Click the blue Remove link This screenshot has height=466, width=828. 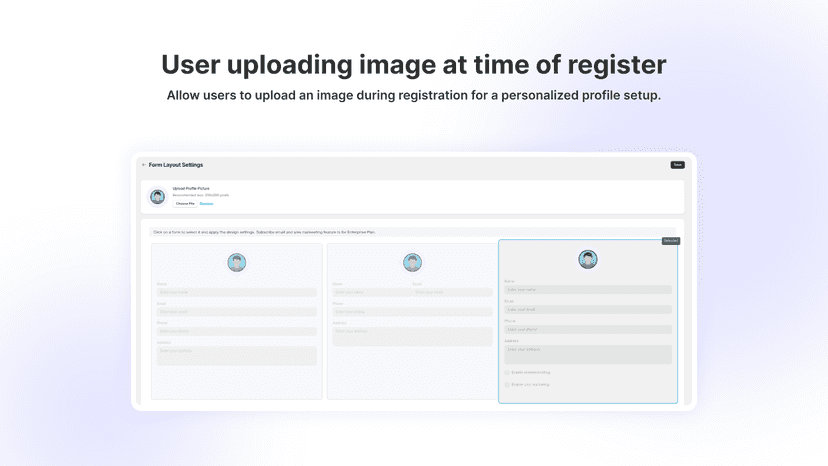coord(206,203)
